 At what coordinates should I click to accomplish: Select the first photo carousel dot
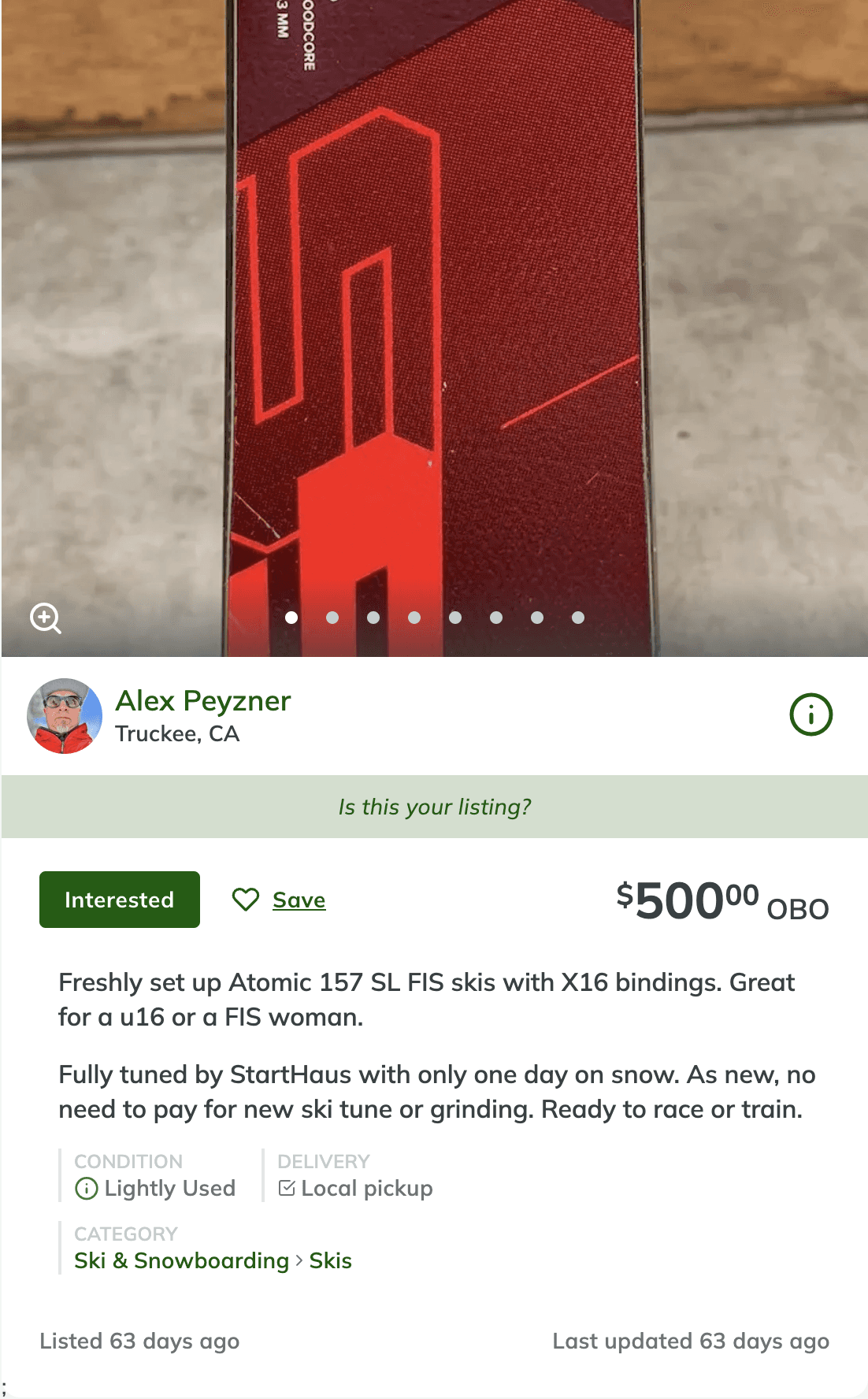291,618
